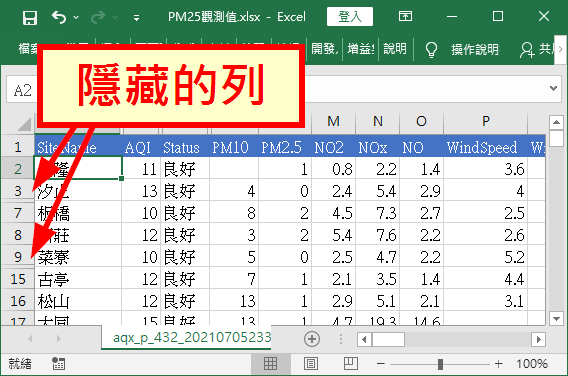Undo the last action
This screenshot has width=568, height=376.
coord(59,17)
